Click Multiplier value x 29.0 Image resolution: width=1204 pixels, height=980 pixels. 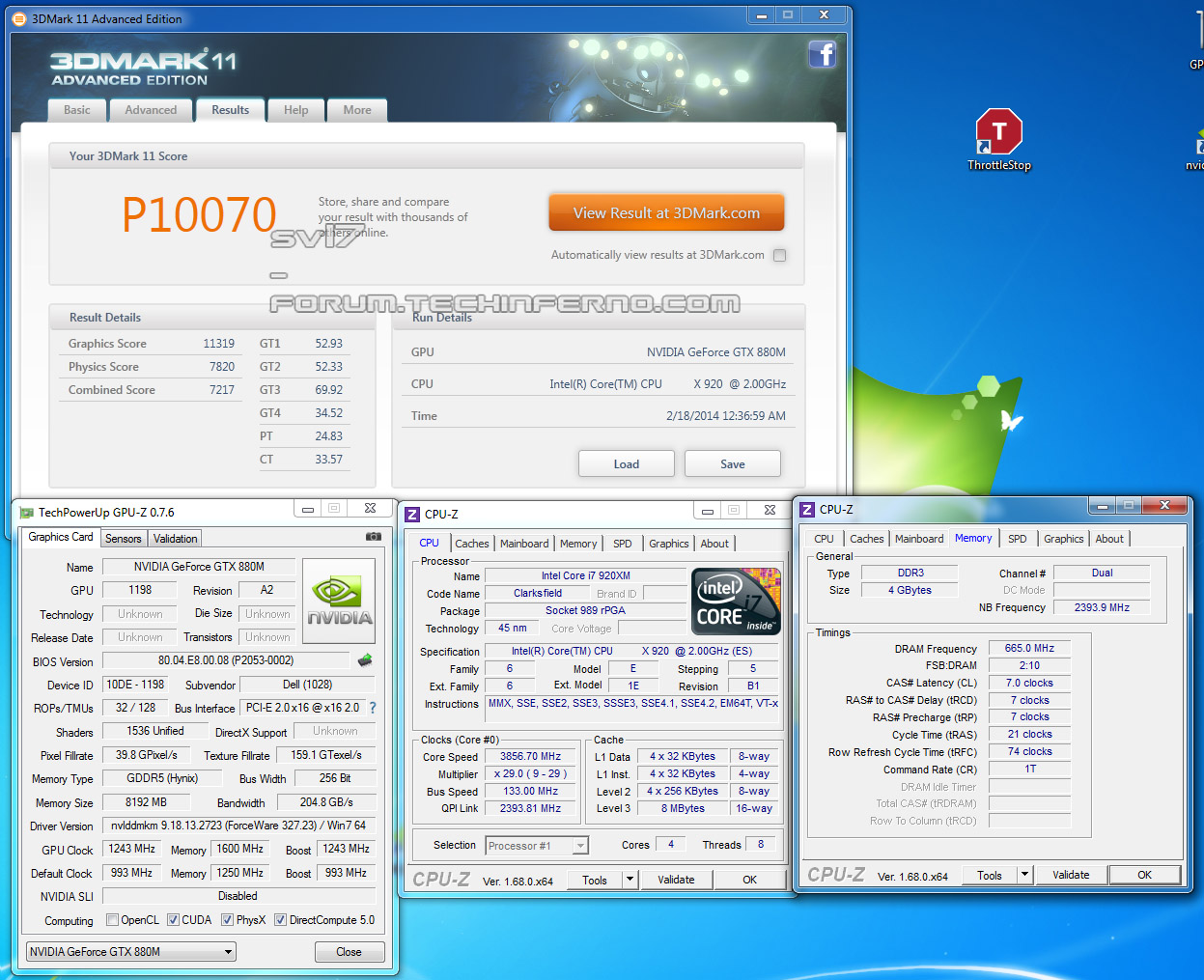click(530, 774)
